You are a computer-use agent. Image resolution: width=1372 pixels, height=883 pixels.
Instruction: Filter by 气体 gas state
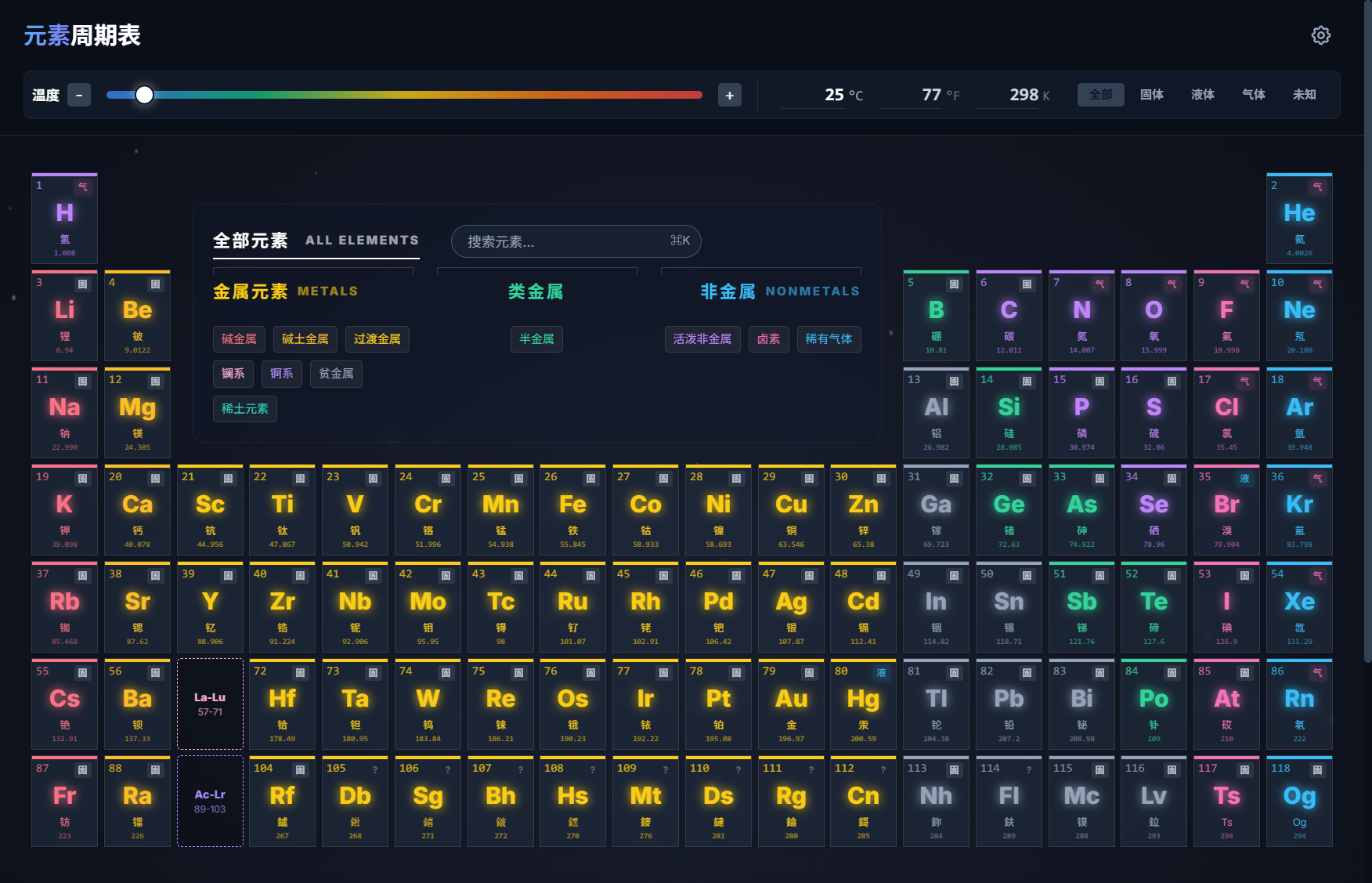[x=1253, y=95]
